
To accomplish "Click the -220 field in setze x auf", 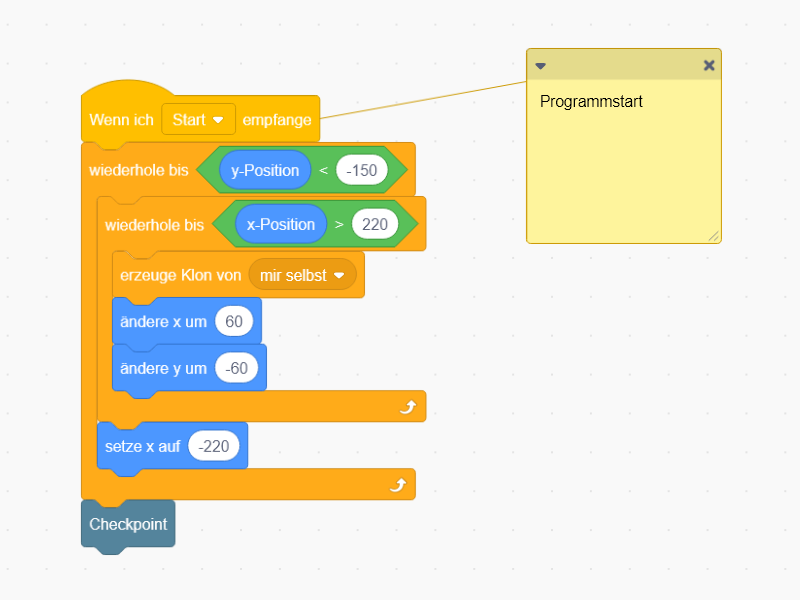I will [x=214, y=446].
